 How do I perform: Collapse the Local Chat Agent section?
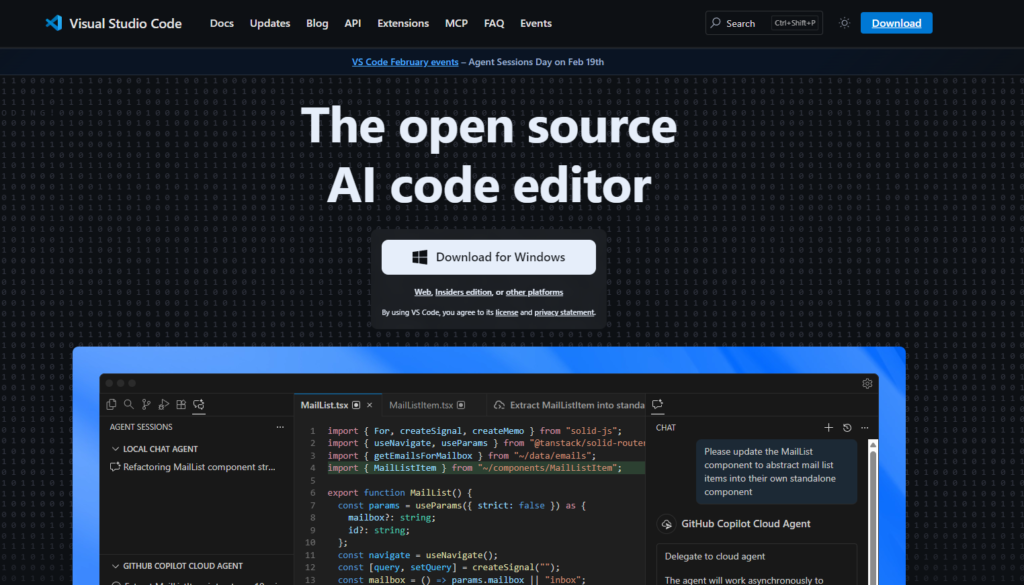click(116, 449)
